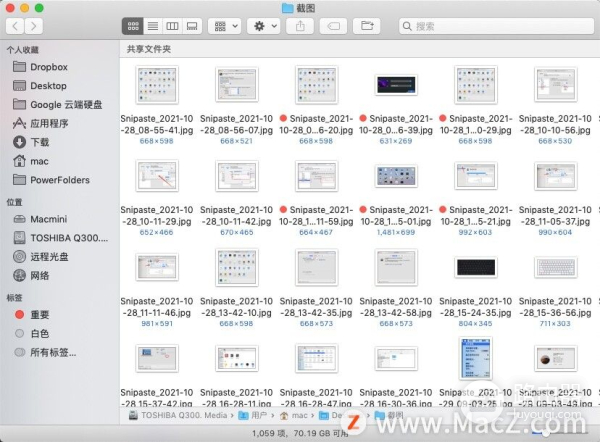Open the gear action menu
Image resolution: width=600 pixels, height=442 pixels.
264,26
